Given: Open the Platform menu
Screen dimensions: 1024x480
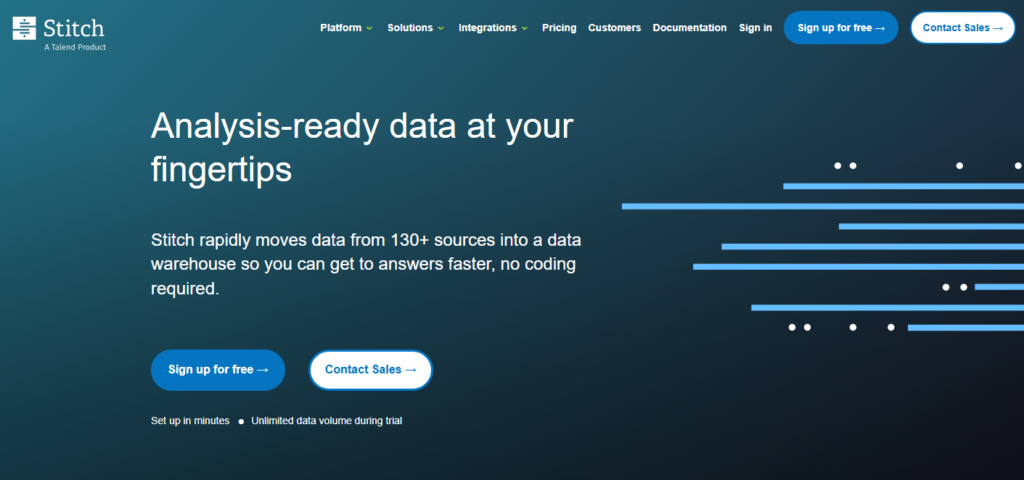Looking at the screenshot, I should click(x=341, y=28).
